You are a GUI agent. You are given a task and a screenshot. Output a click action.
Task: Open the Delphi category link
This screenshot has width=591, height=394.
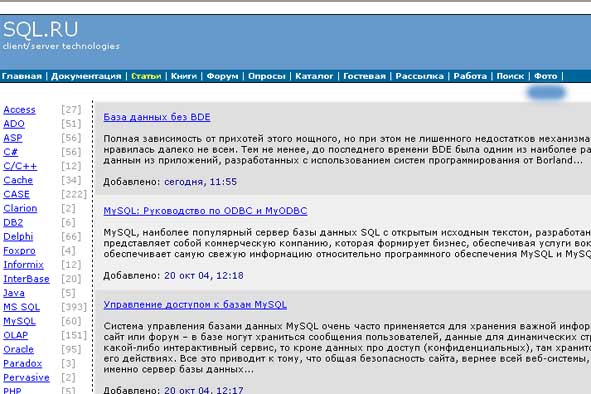(18, 236)
